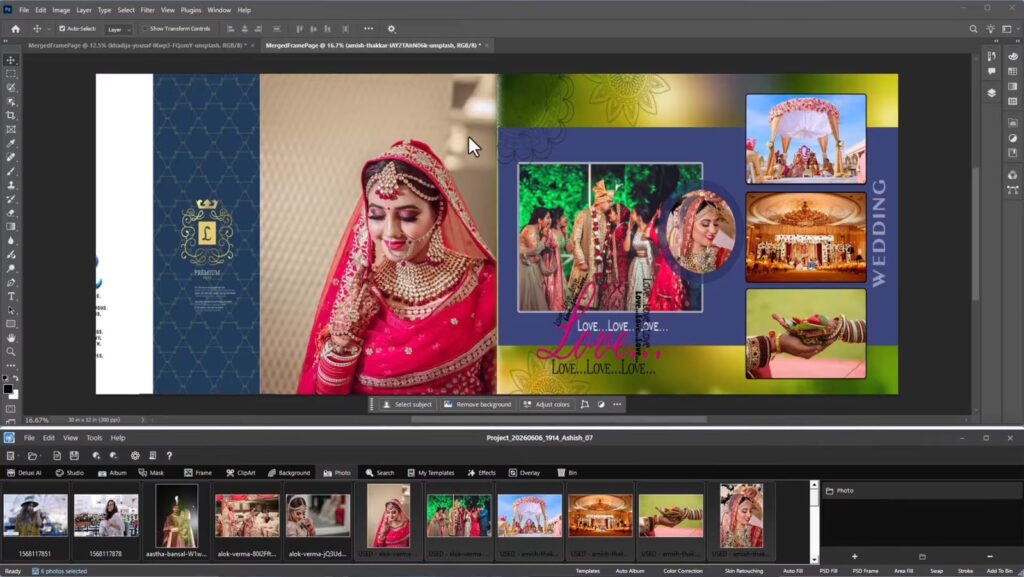Click folder icon below Photo panel
This screenshot has width=1024, height=577.
922,556
